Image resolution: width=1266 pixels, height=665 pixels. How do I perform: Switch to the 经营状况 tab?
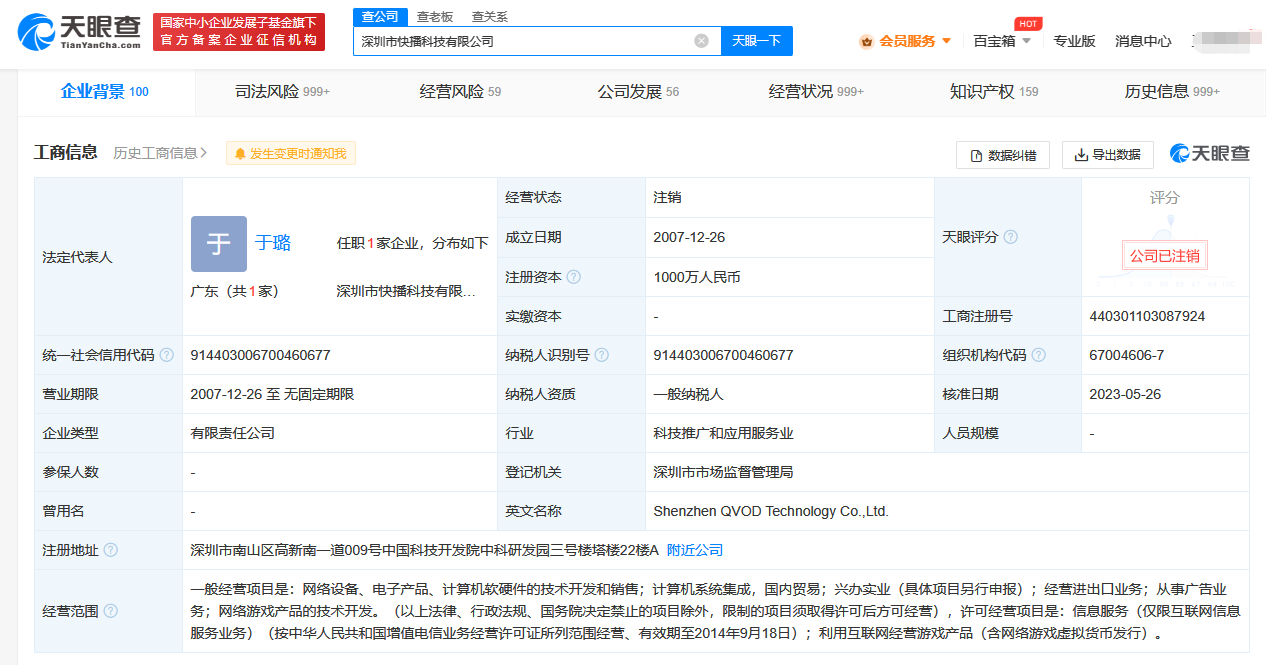tap(816, 92)
